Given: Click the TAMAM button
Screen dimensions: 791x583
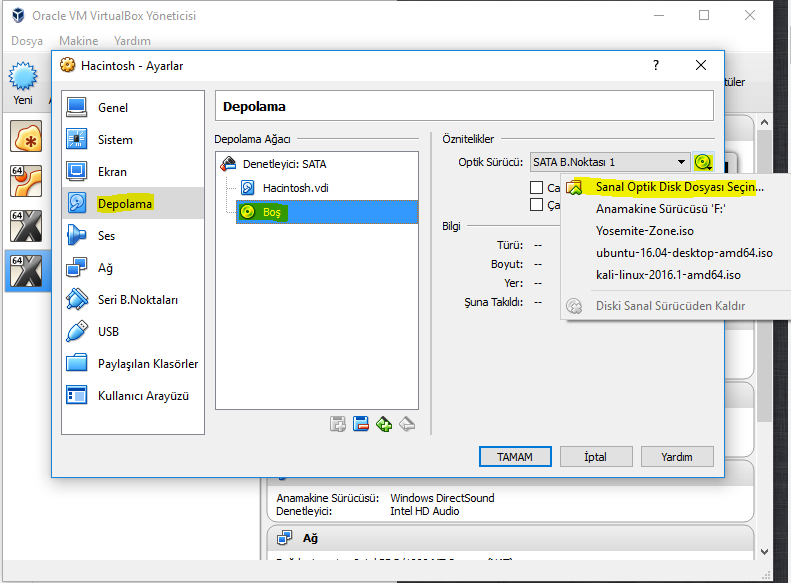Looking at the screenshot, I should 515,457.
